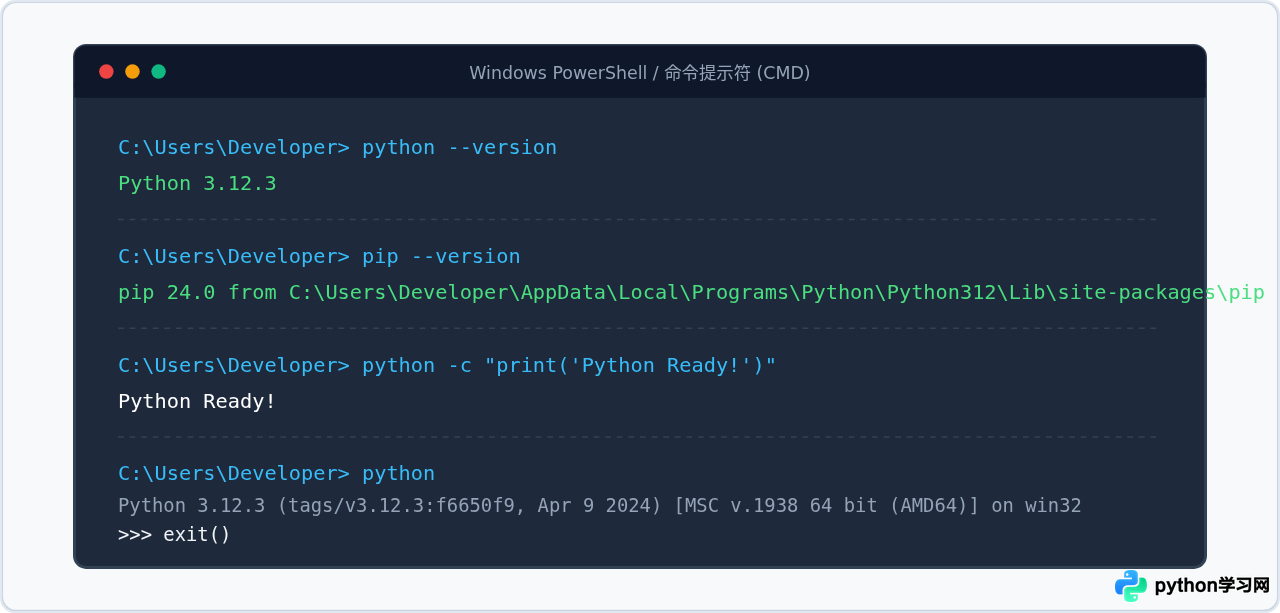Viewport: 1280px width, 613px height.
Task: Click the command with print('Python Ready!')
Action: pyautogui.click(x=447, y=365)
